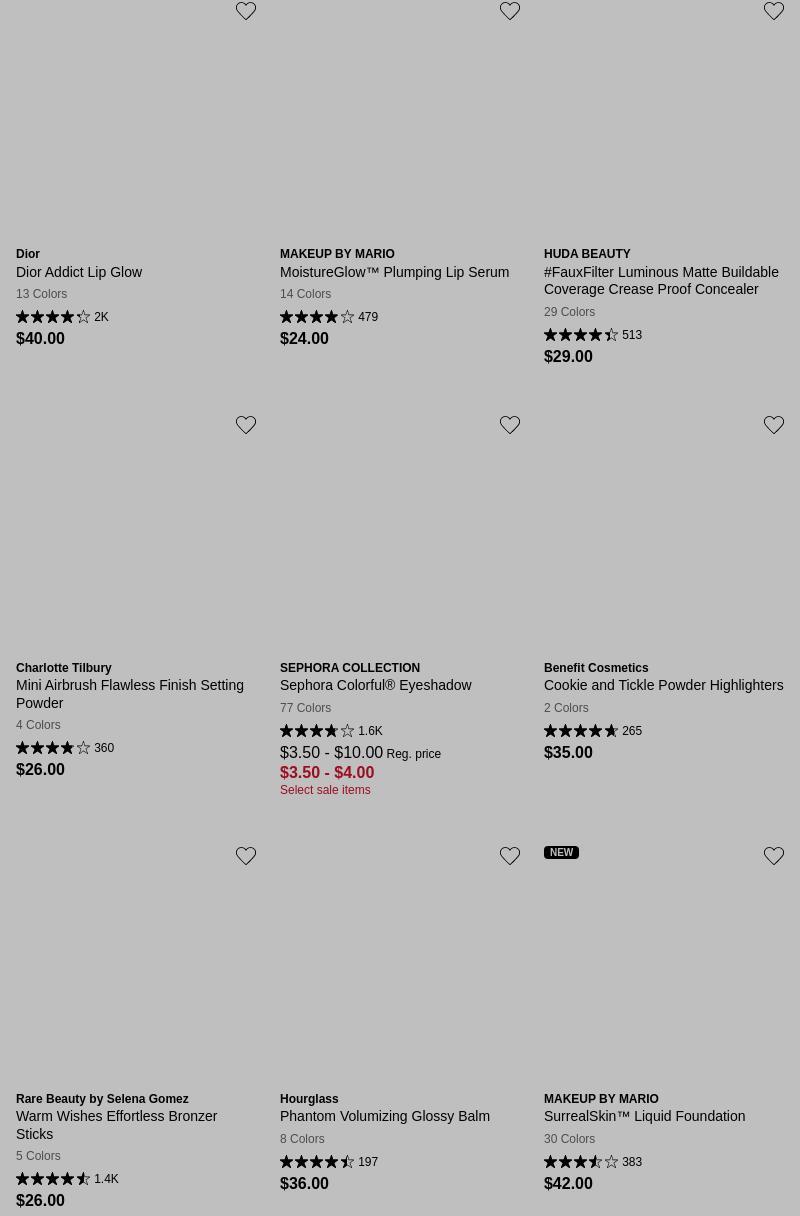View Sephora Colorful Eyeshadow details
Screen dimensions: 800x1216
(375, 685)
